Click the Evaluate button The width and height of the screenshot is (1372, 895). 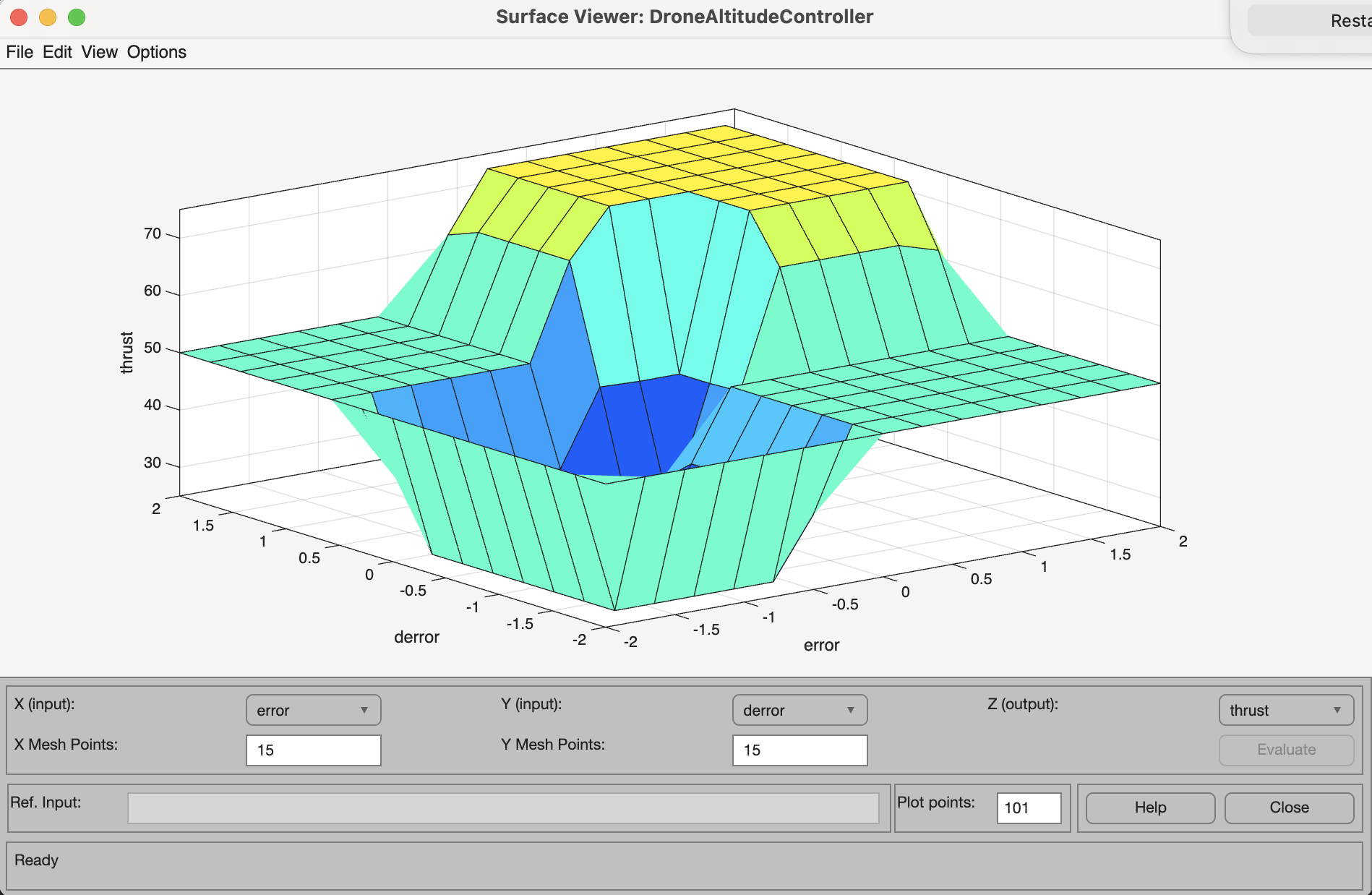pyautogui.click(x=1286, y=750)
